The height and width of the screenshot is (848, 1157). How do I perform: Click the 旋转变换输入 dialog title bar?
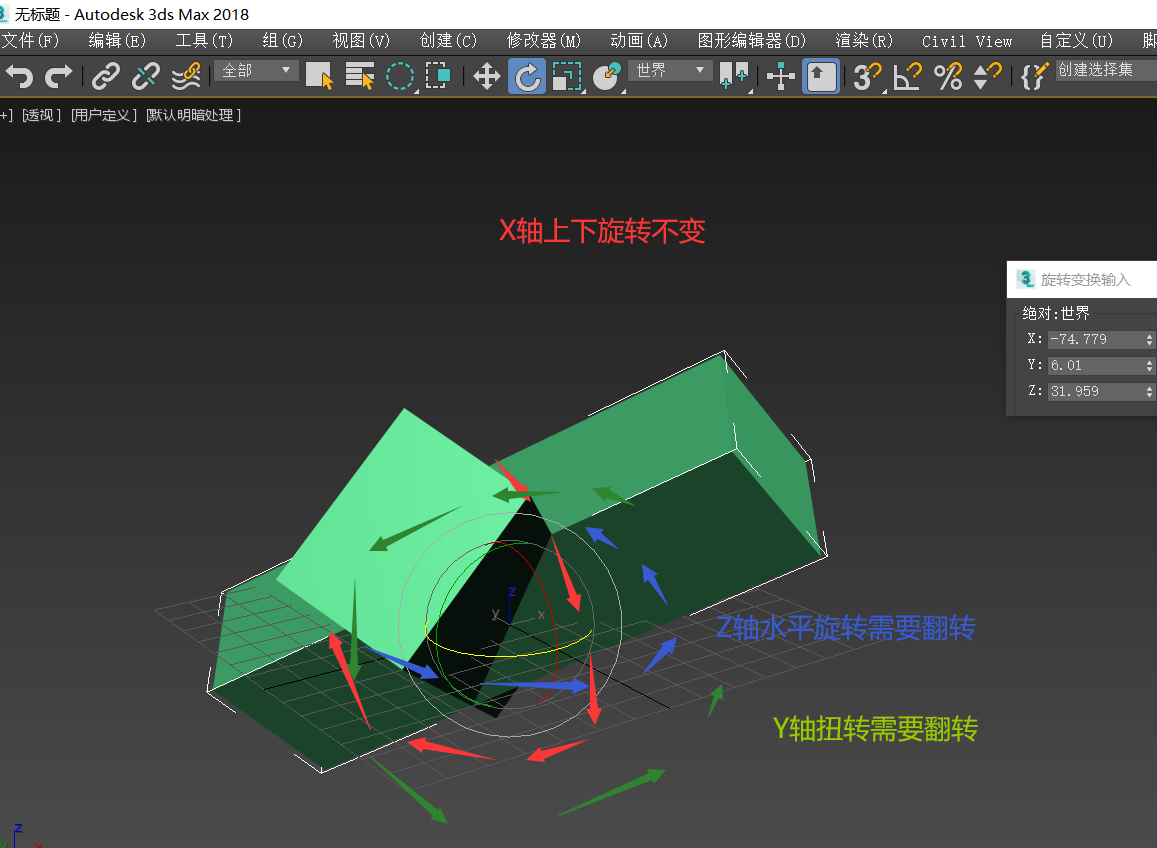[x=1082, y=280]
